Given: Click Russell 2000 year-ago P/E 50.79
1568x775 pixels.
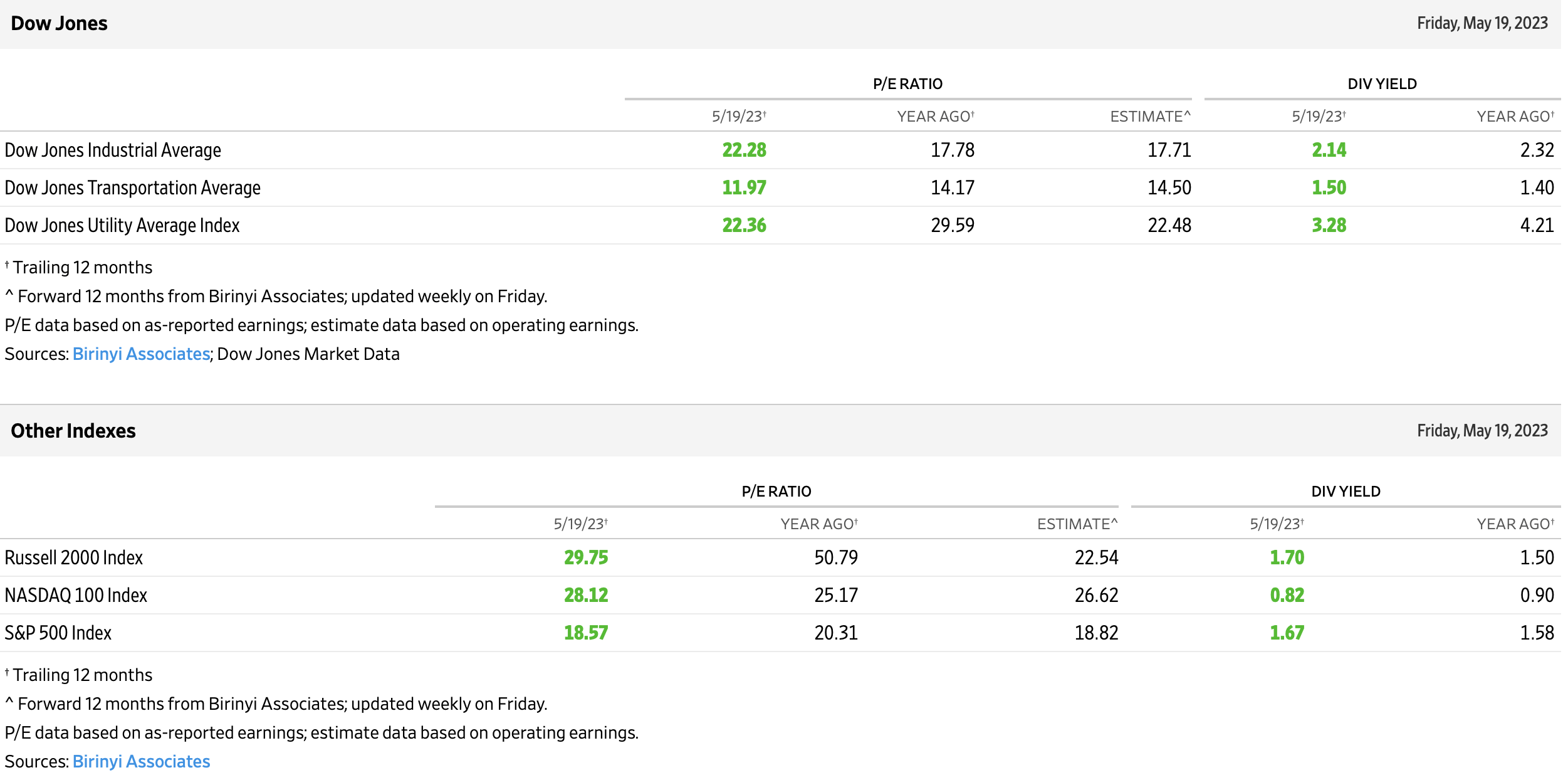Looking at the screenshot, I should point(835,557).
